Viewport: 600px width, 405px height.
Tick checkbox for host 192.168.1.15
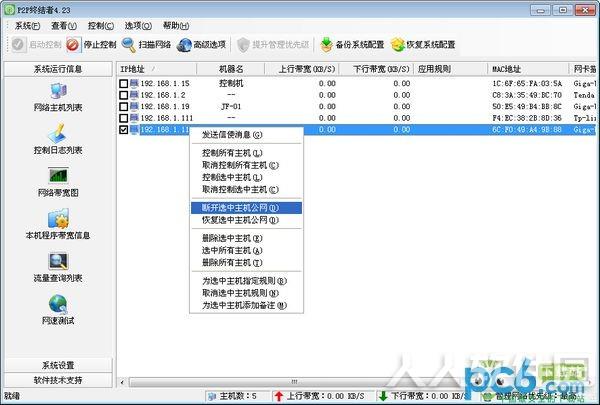click(x=124, y=83)
